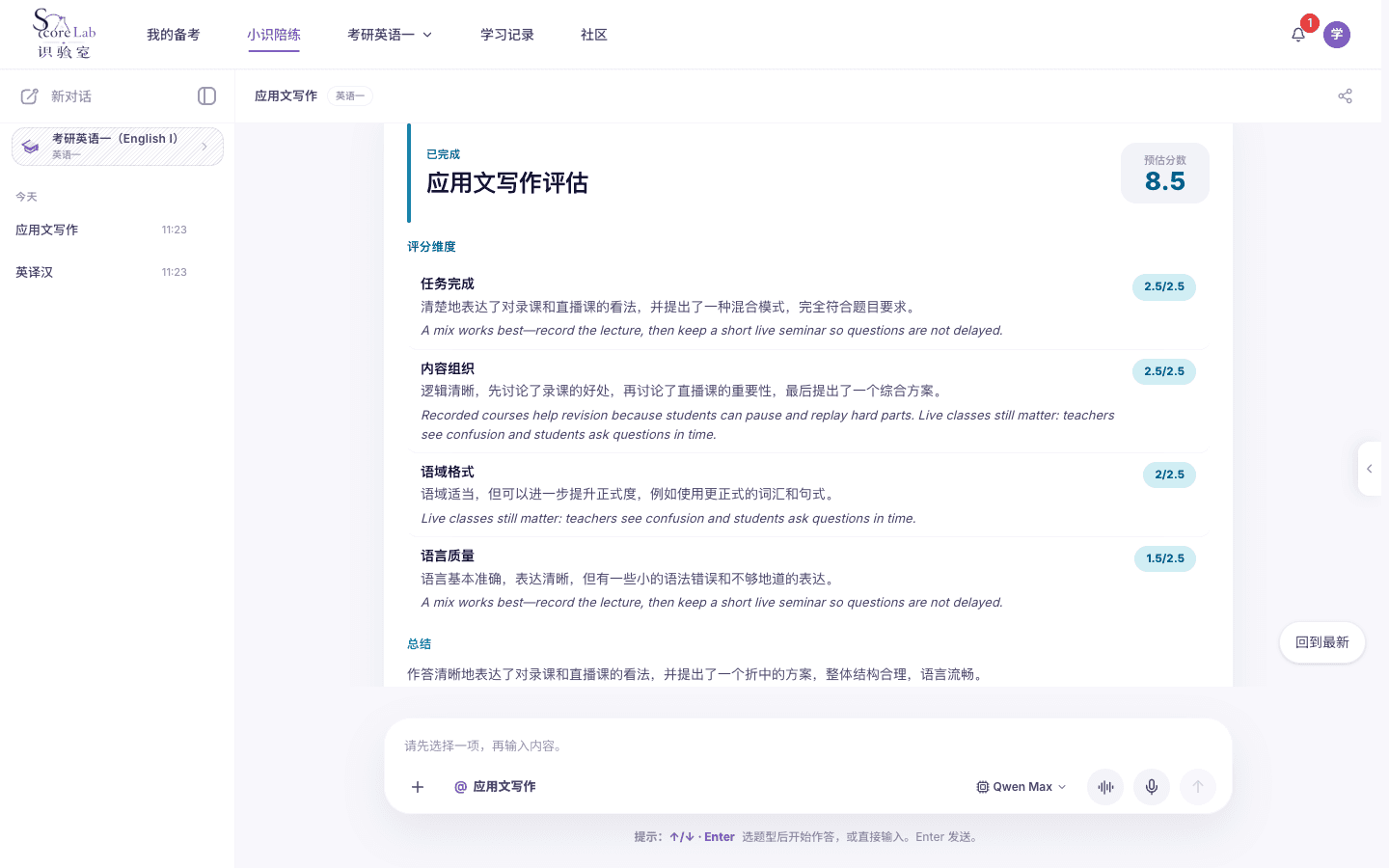Open the voice waveform mode

click(1105, 787)
